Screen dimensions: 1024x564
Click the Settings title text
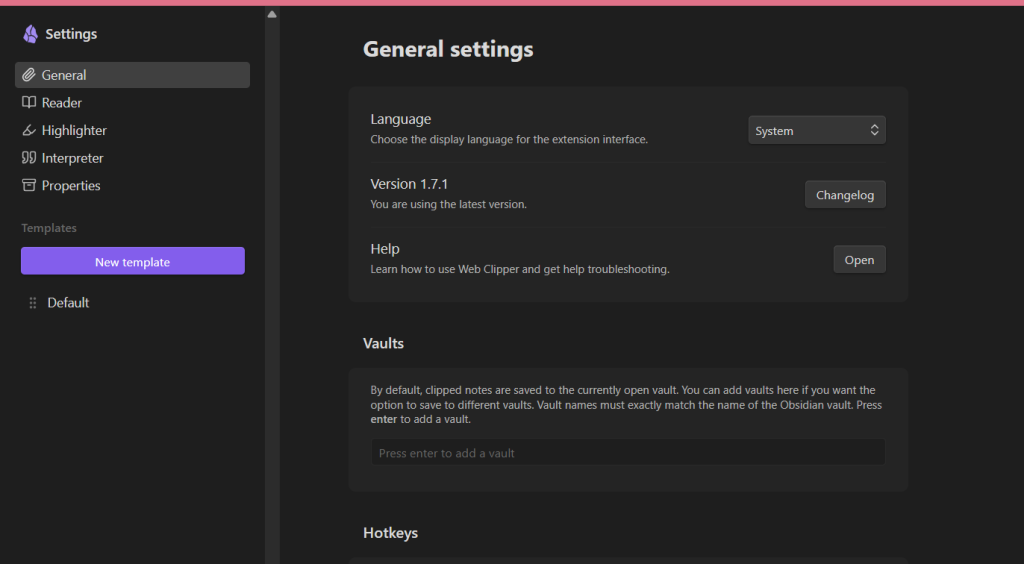[71, 34]
